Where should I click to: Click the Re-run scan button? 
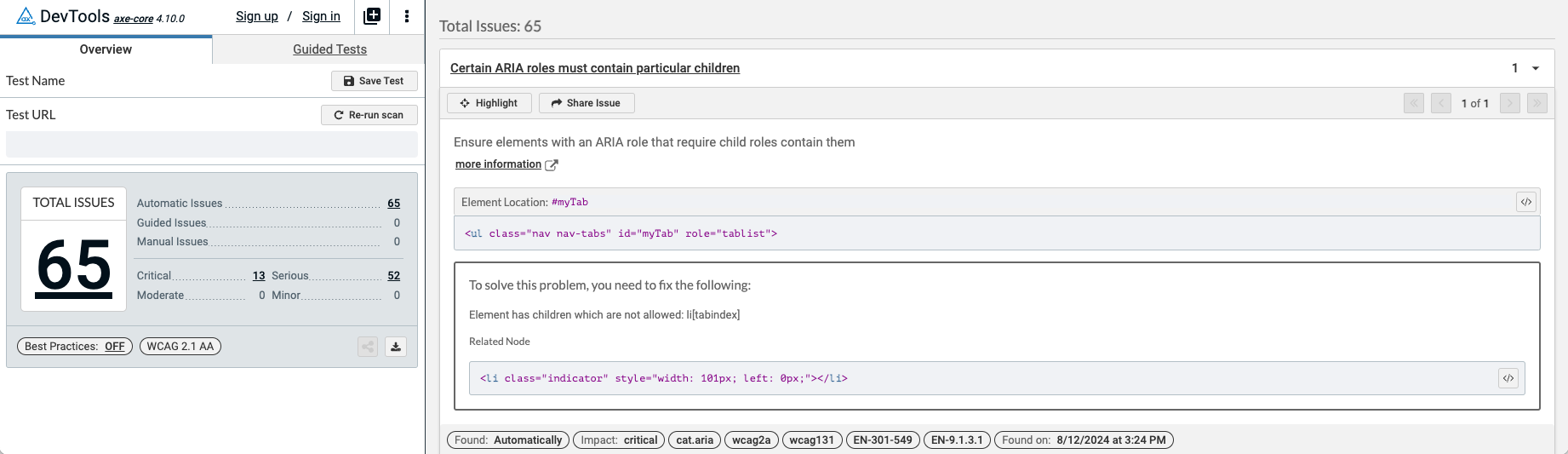point(369,115)
